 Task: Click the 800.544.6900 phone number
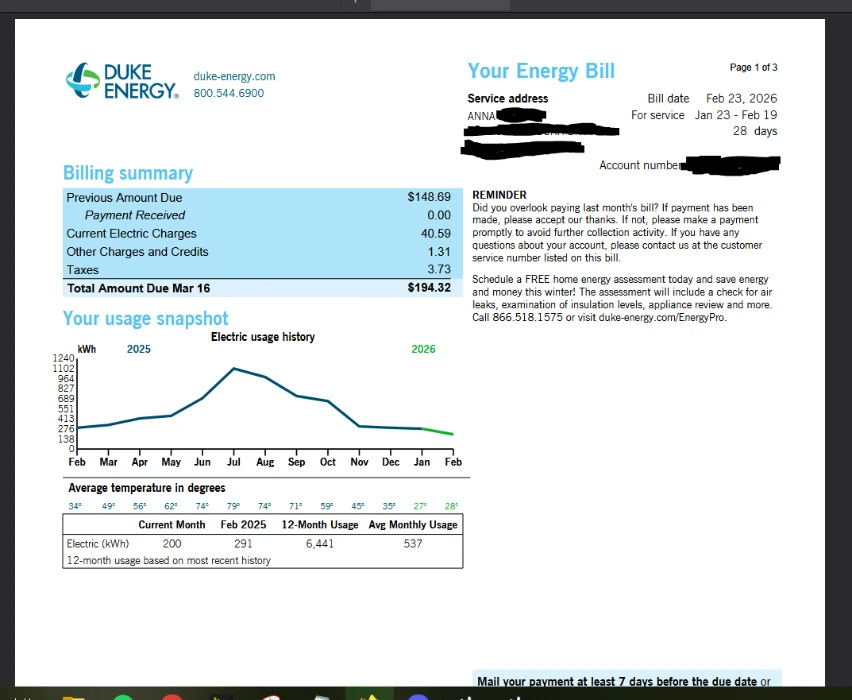pyautogui.click(x=228, y=93)
